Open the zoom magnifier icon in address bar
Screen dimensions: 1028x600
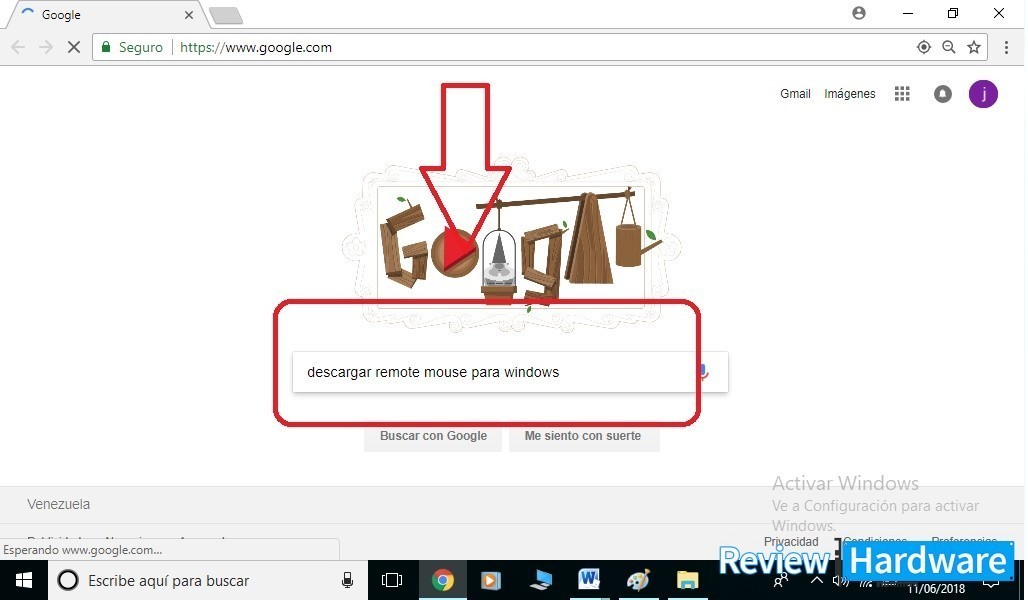click(949, 47)
